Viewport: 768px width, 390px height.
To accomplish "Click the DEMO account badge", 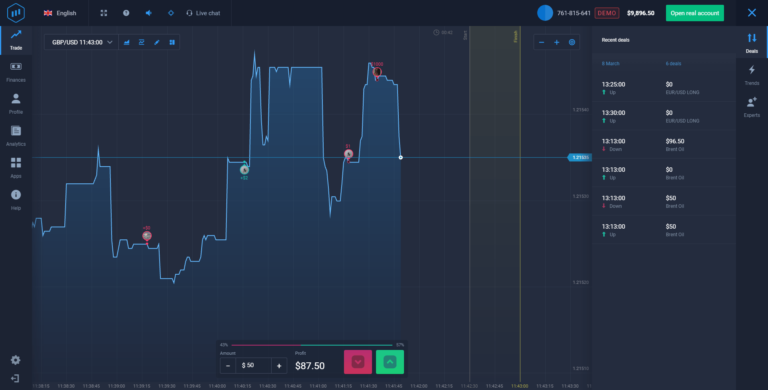I will tap(606, 13).
